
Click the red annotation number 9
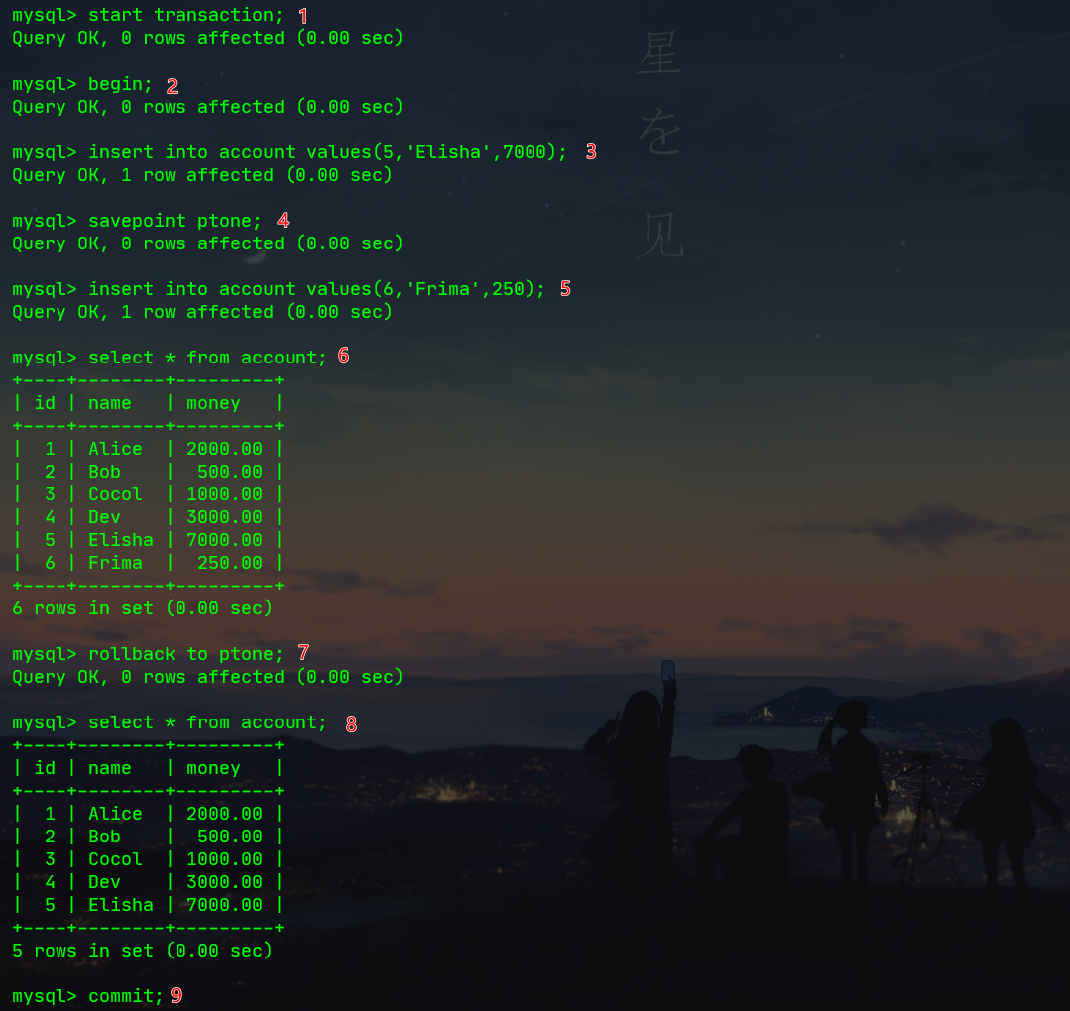click(176, 996)
